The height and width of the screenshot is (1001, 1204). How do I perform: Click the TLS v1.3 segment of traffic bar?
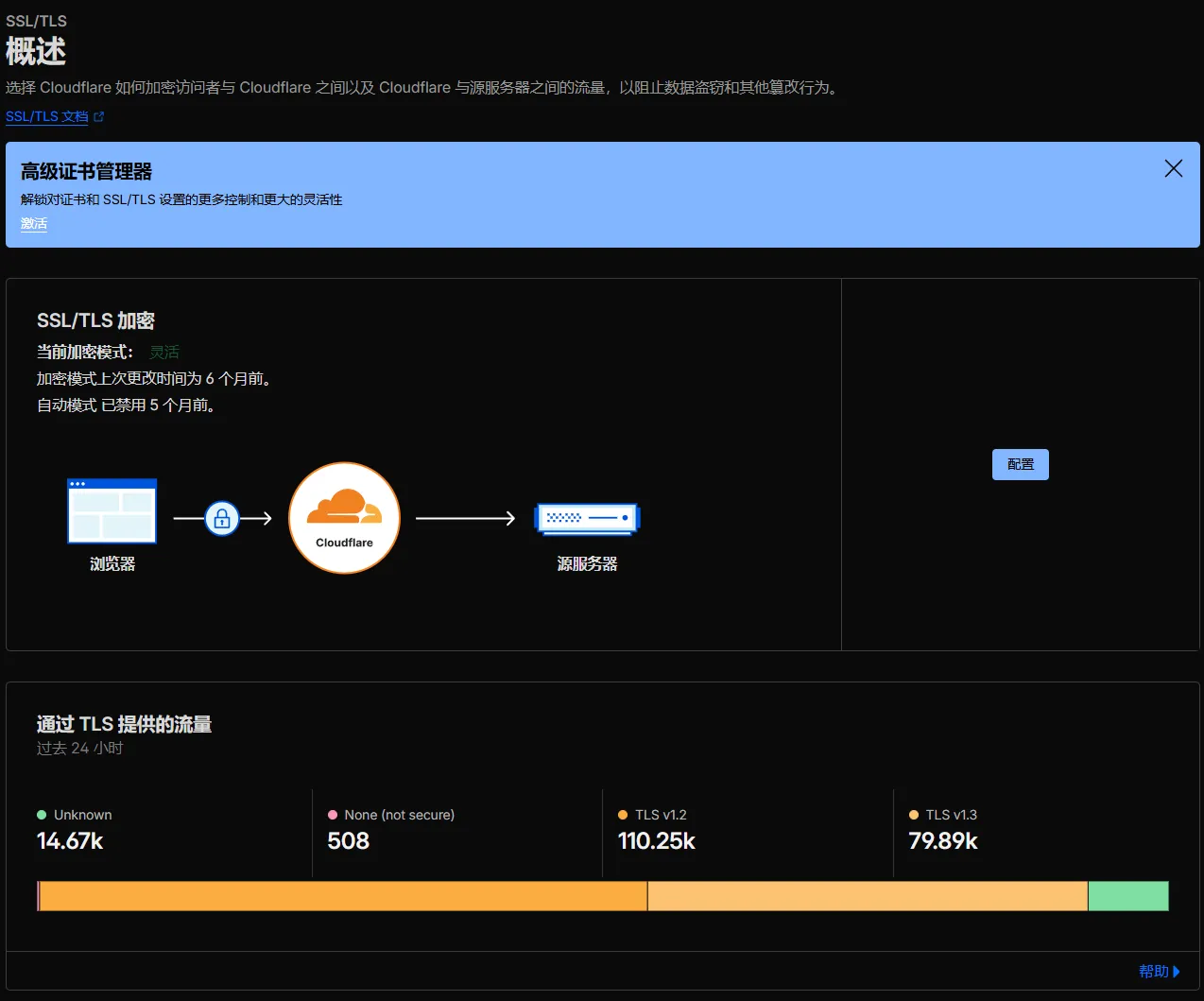(x=867, y=896)
